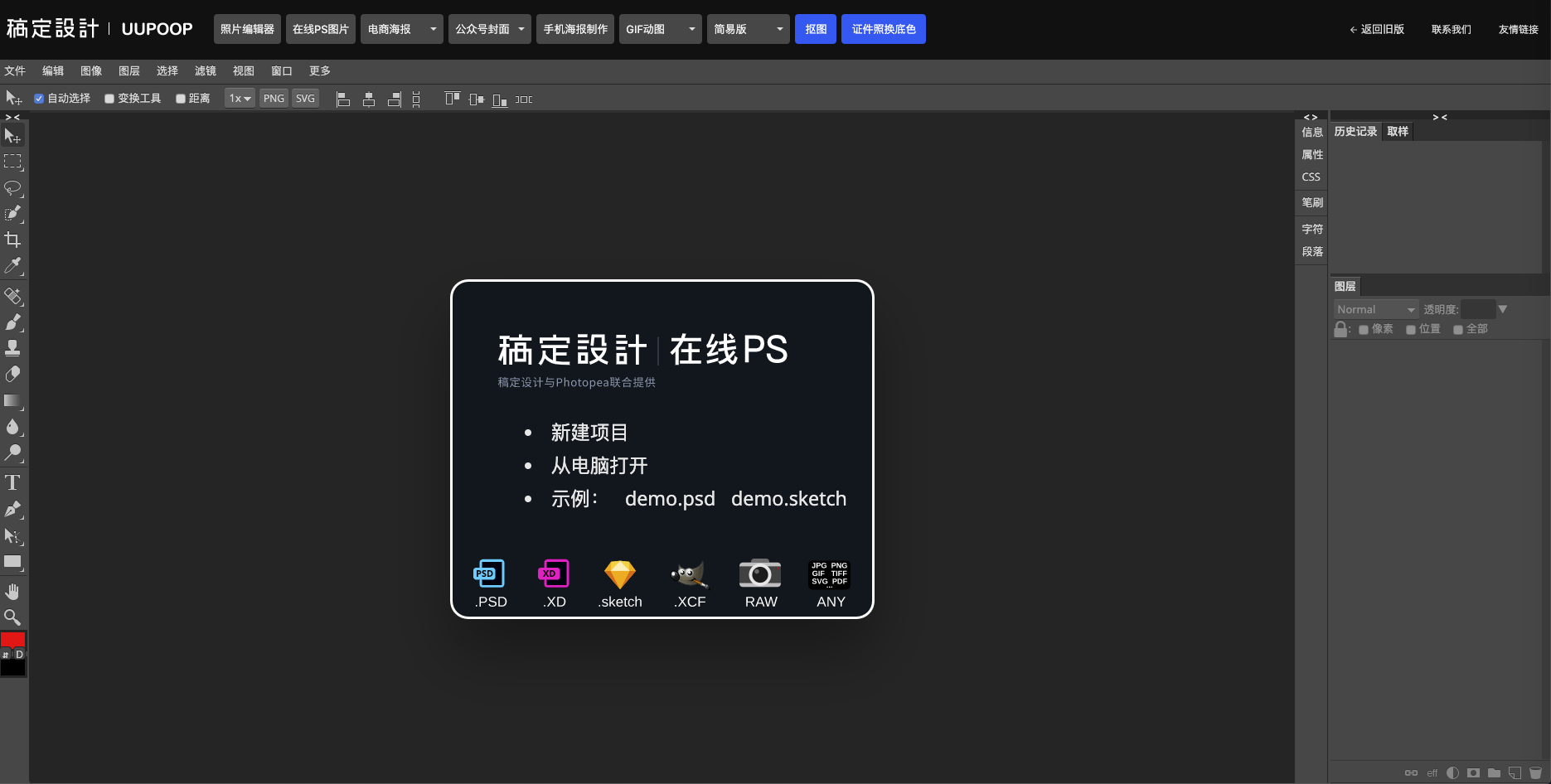The image size is (1551, 784).
Task: Pick the Dodge tool
Action: (12, 453)
